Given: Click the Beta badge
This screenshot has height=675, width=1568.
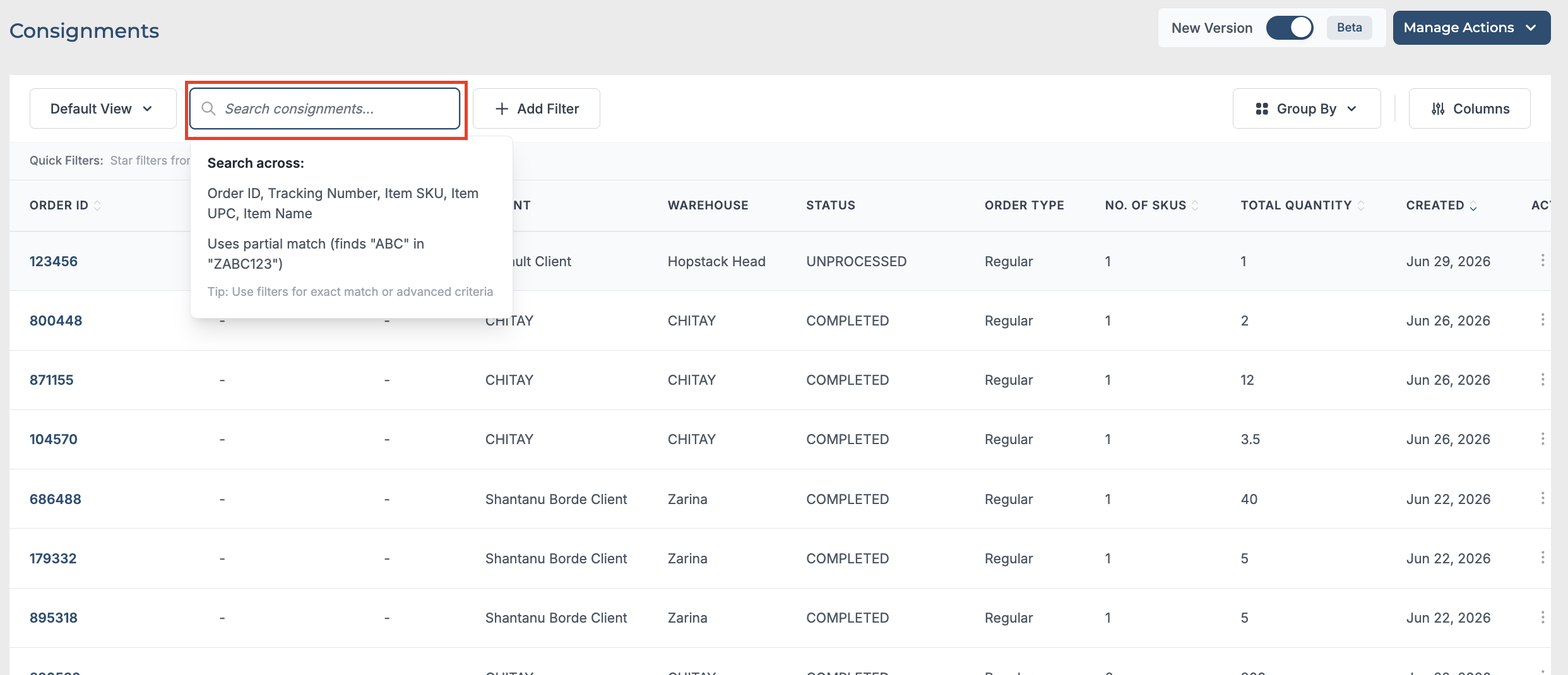Looking at the screenshot, I should pyautogui.click(x=1350, y=28).
